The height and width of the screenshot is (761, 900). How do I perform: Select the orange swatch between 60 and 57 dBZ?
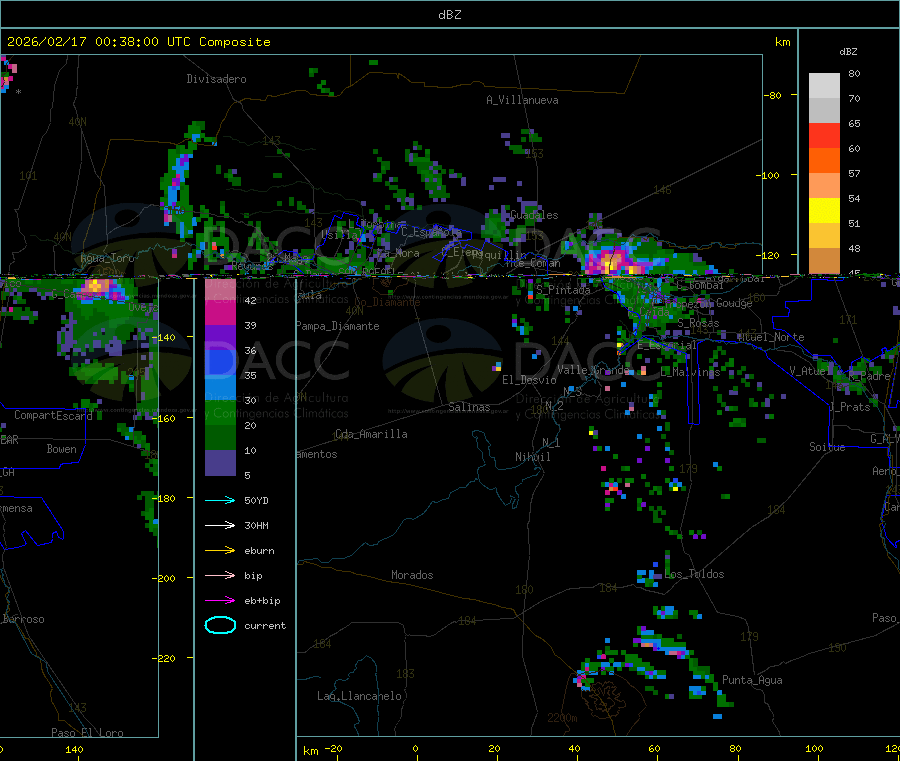(824, 161)
